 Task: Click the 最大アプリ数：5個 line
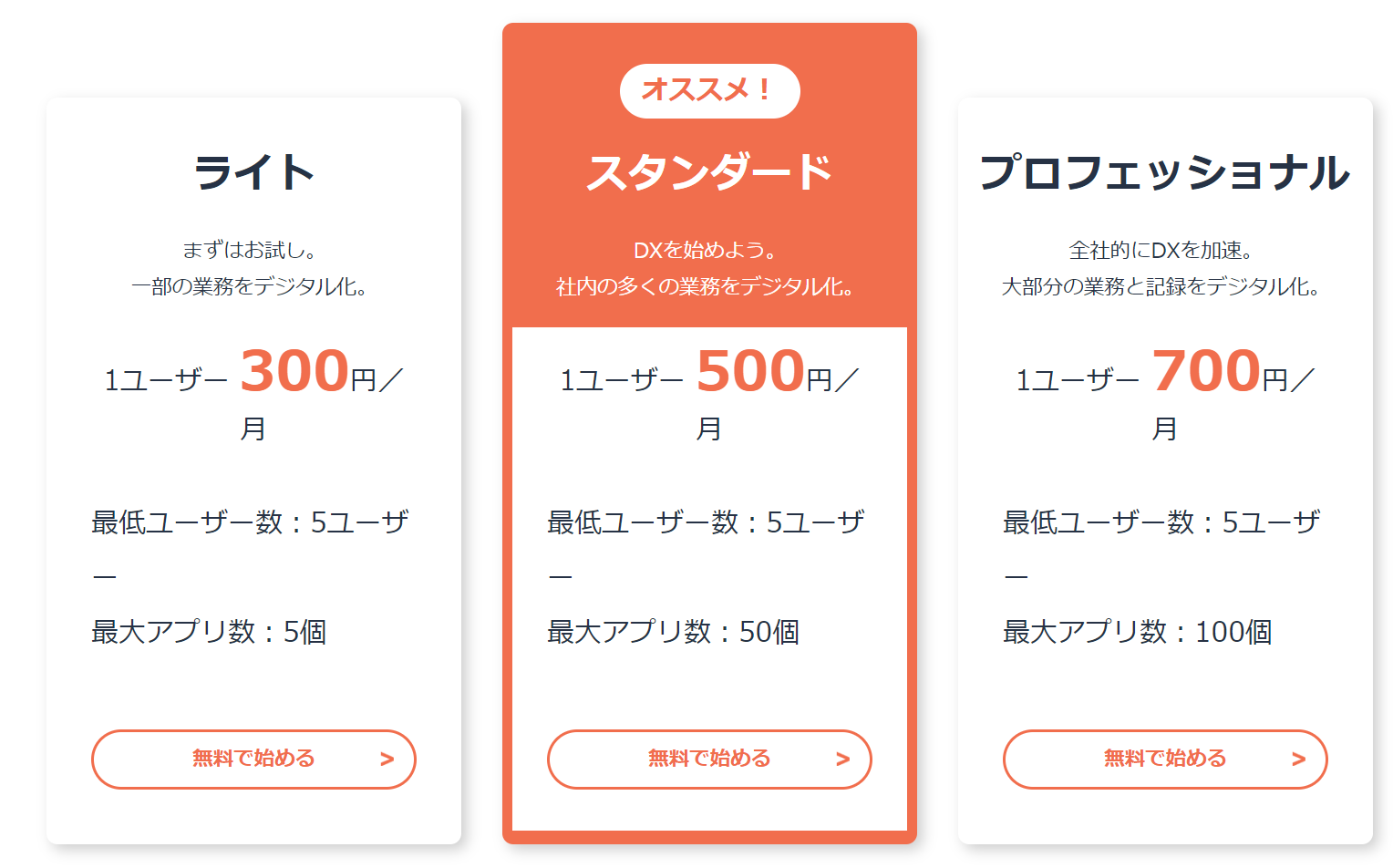coord(209,632)
